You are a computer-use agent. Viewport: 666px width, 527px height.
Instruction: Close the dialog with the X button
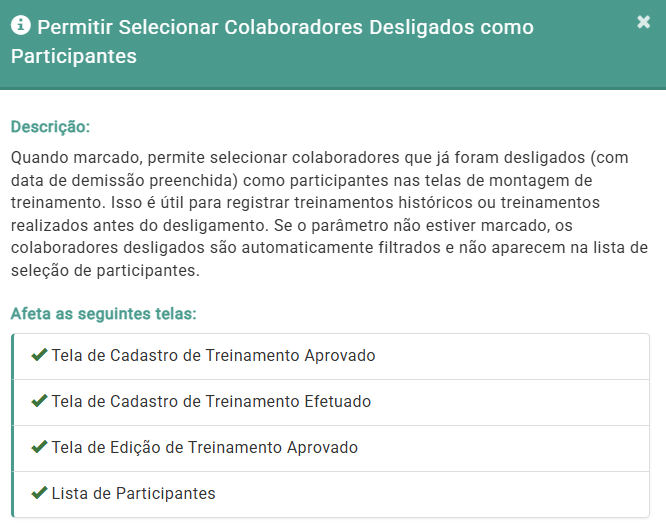coord(643,22)
